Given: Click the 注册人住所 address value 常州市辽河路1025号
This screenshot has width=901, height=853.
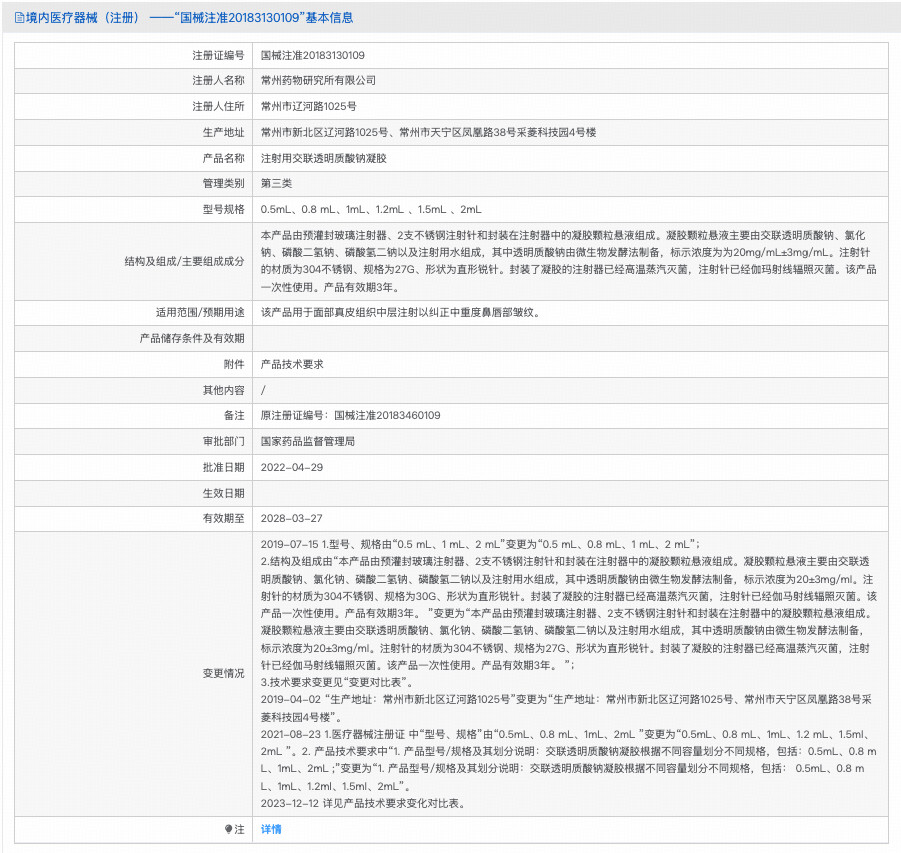Looking at the screenshot, I should tap(308, 106).
